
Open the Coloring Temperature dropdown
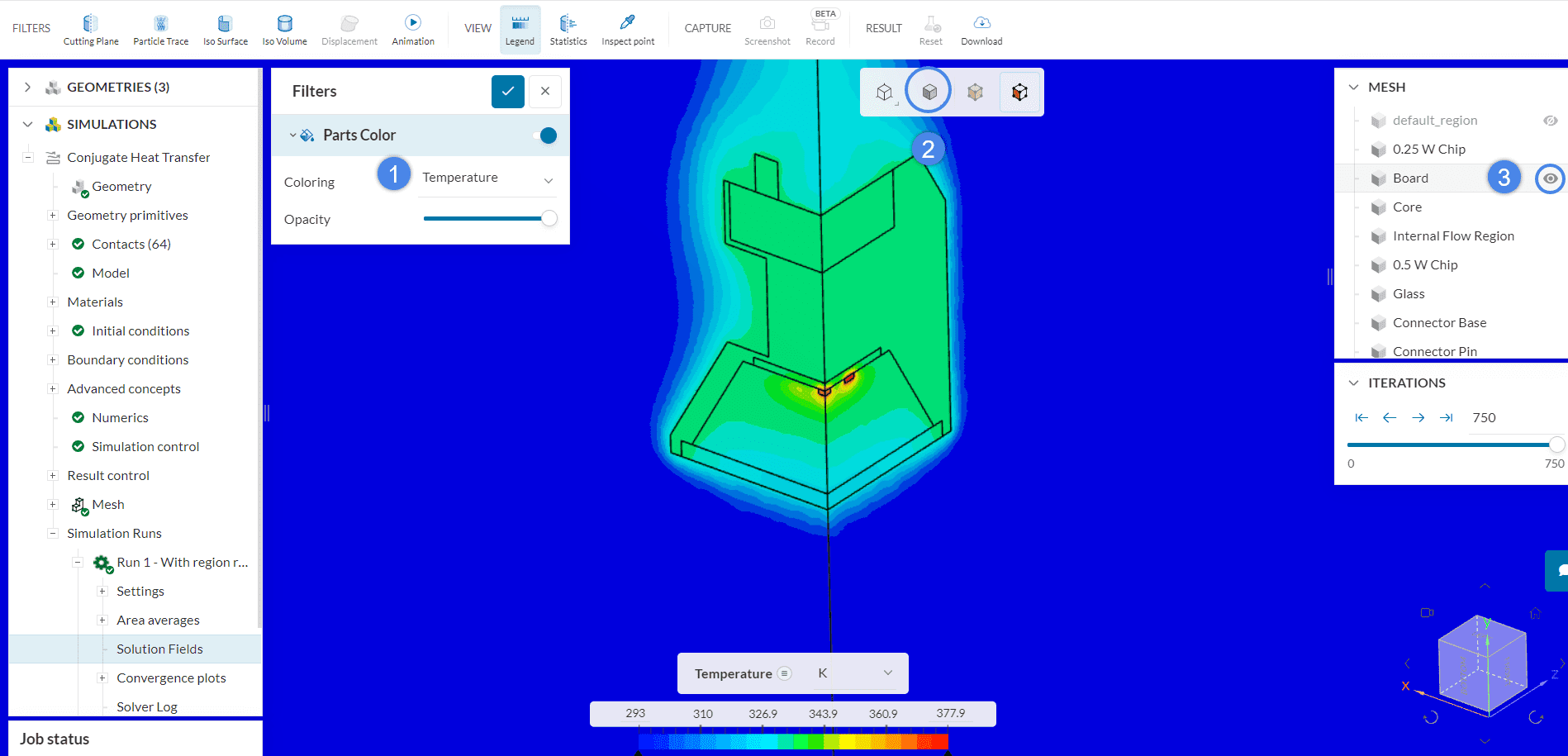click(487, 178)
